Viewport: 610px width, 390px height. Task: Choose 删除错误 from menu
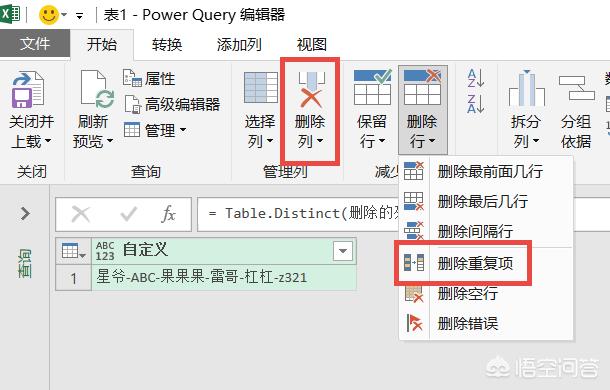coord(486,323)
